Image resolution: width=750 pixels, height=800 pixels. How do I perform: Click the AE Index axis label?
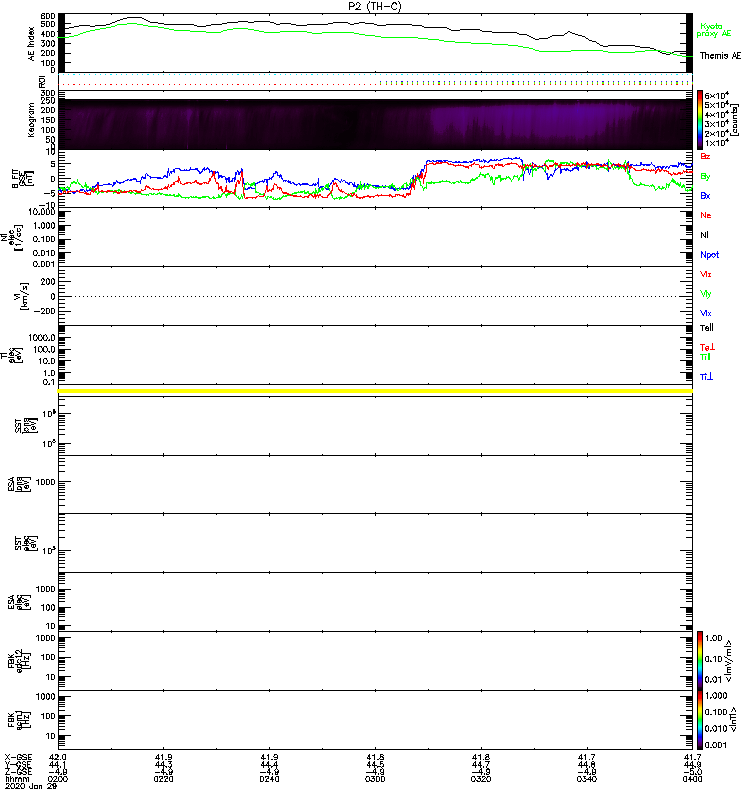[32, 44]
